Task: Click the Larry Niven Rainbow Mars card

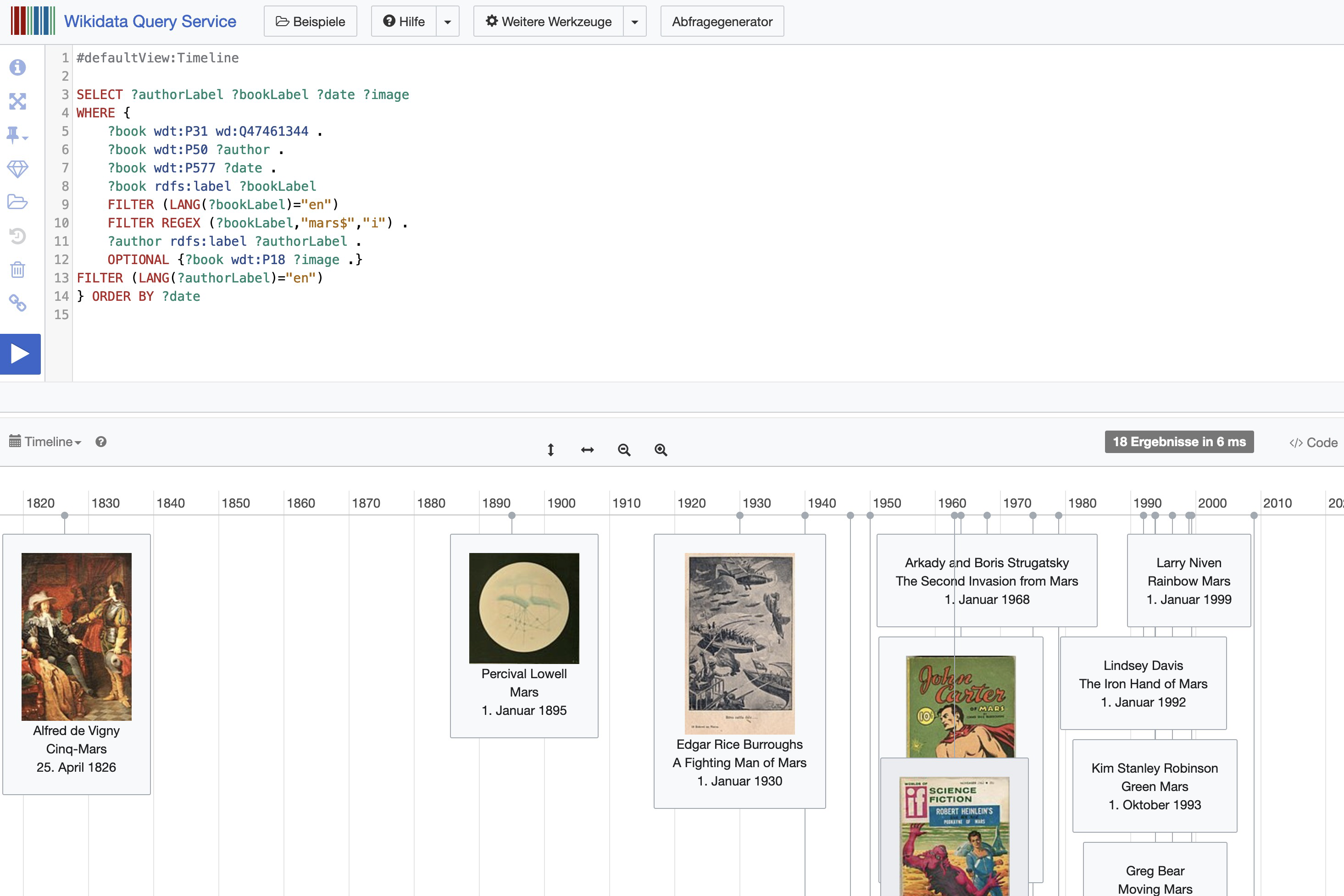Action: coord(1189,581)
